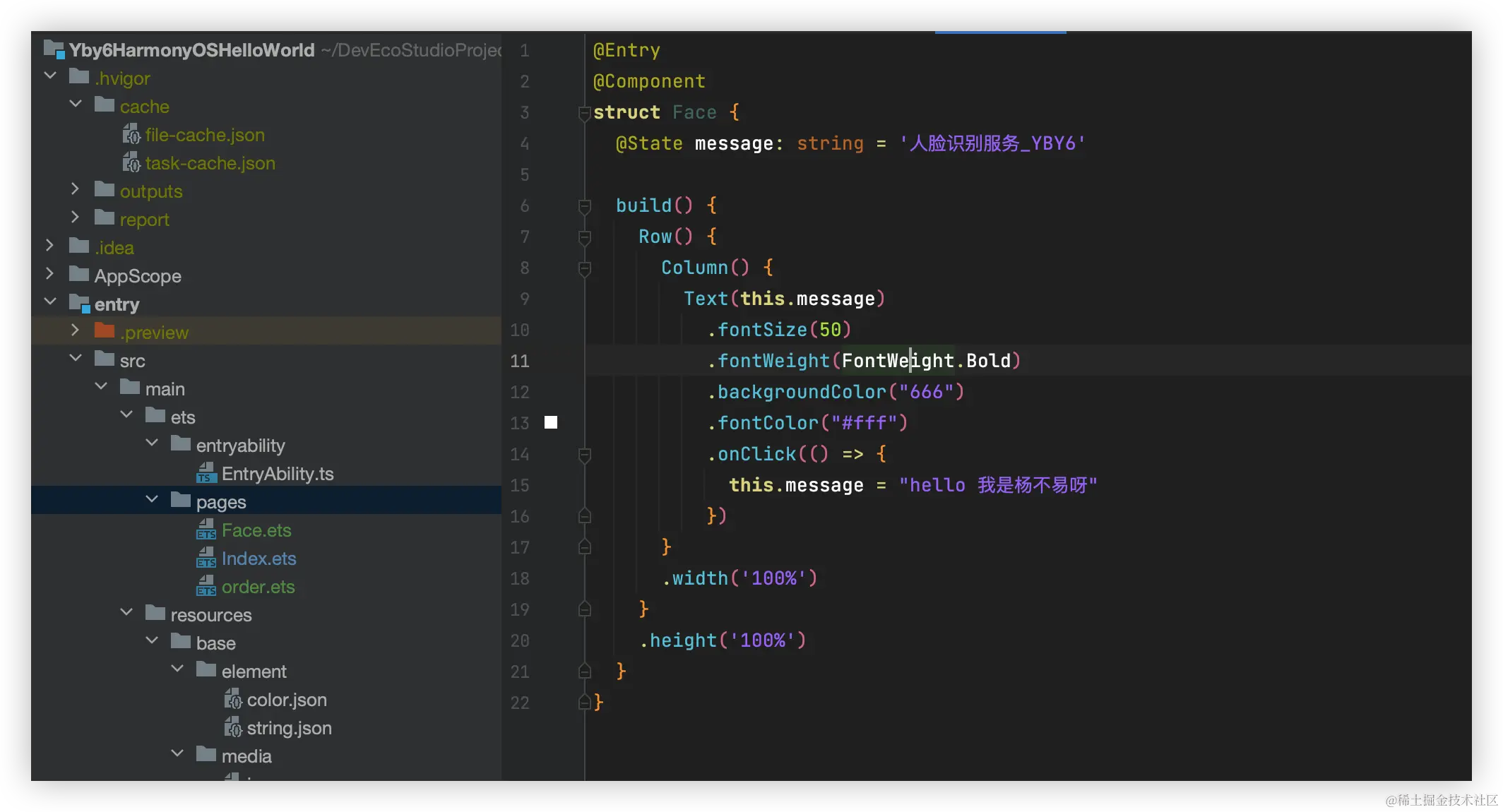Collapse the pages folder

[152, 500]
